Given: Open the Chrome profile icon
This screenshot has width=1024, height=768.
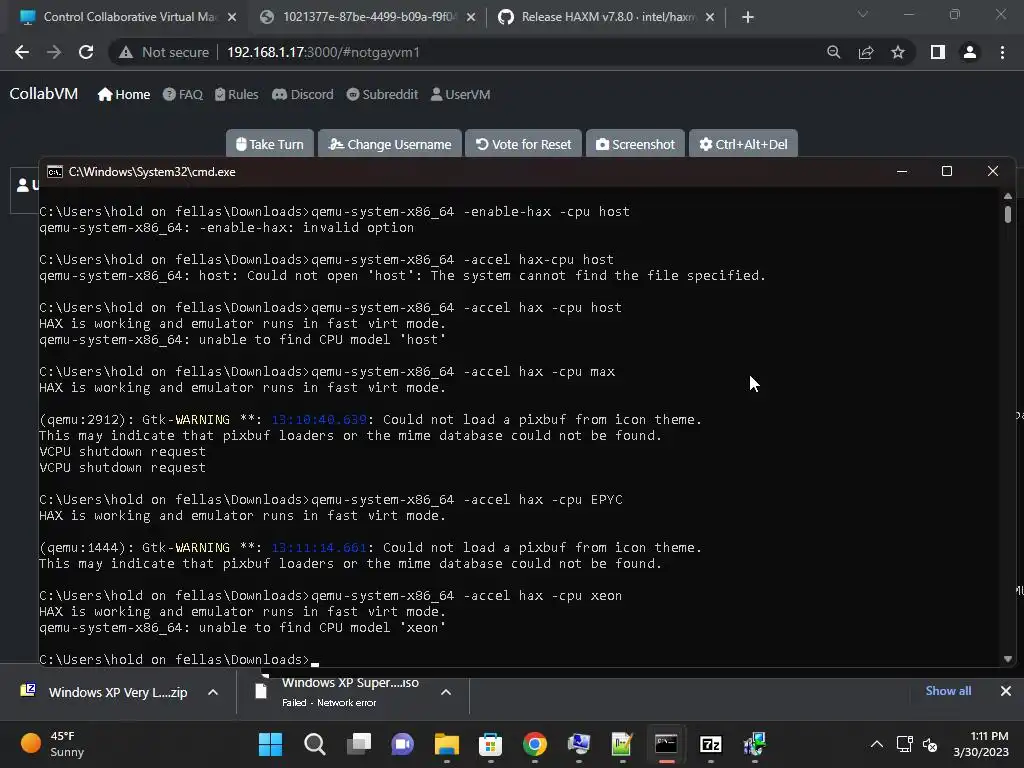Looking at the screenshot, I should point(970,52).
